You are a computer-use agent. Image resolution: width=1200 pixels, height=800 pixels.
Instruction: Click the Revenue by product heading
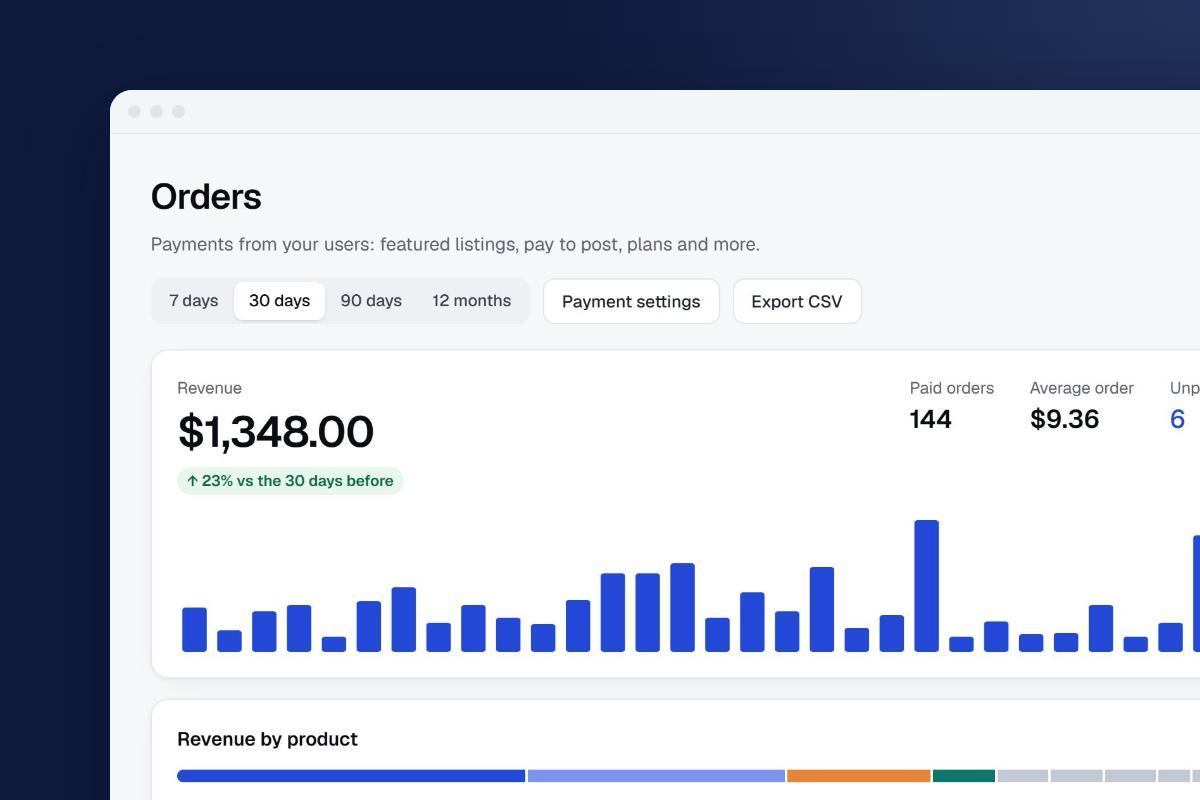pyautogui.click(x=267, y=739)
